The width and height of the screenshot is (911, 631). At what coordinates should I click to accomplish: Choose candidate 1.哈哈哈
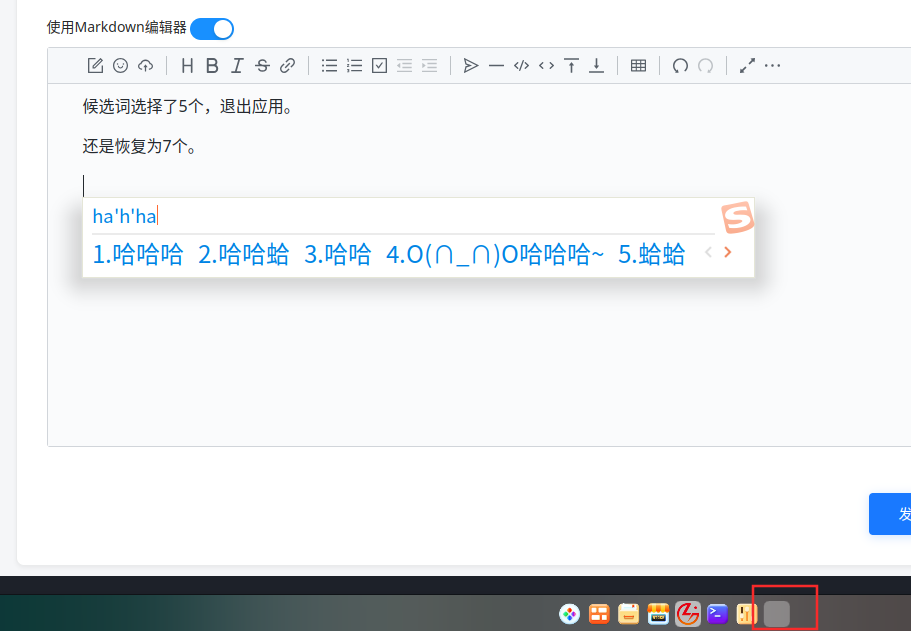(138, 254)
